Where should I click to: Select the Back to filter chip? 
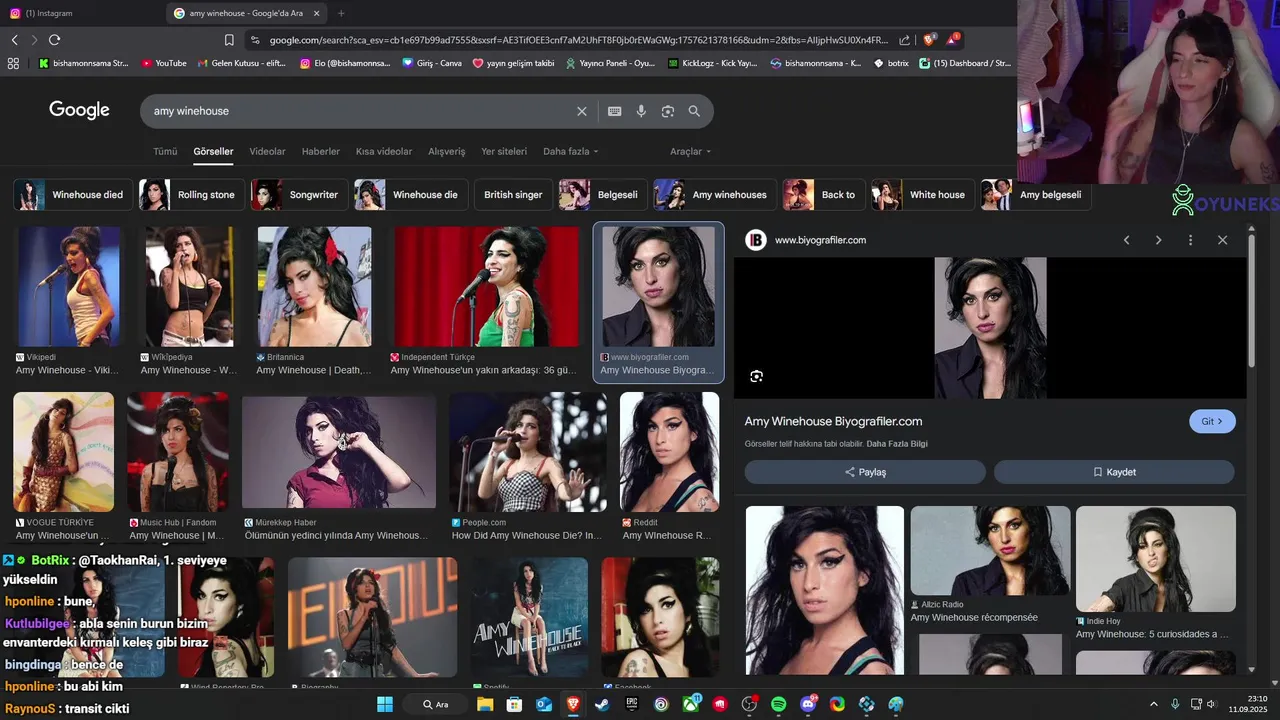[x=823, y=195]
